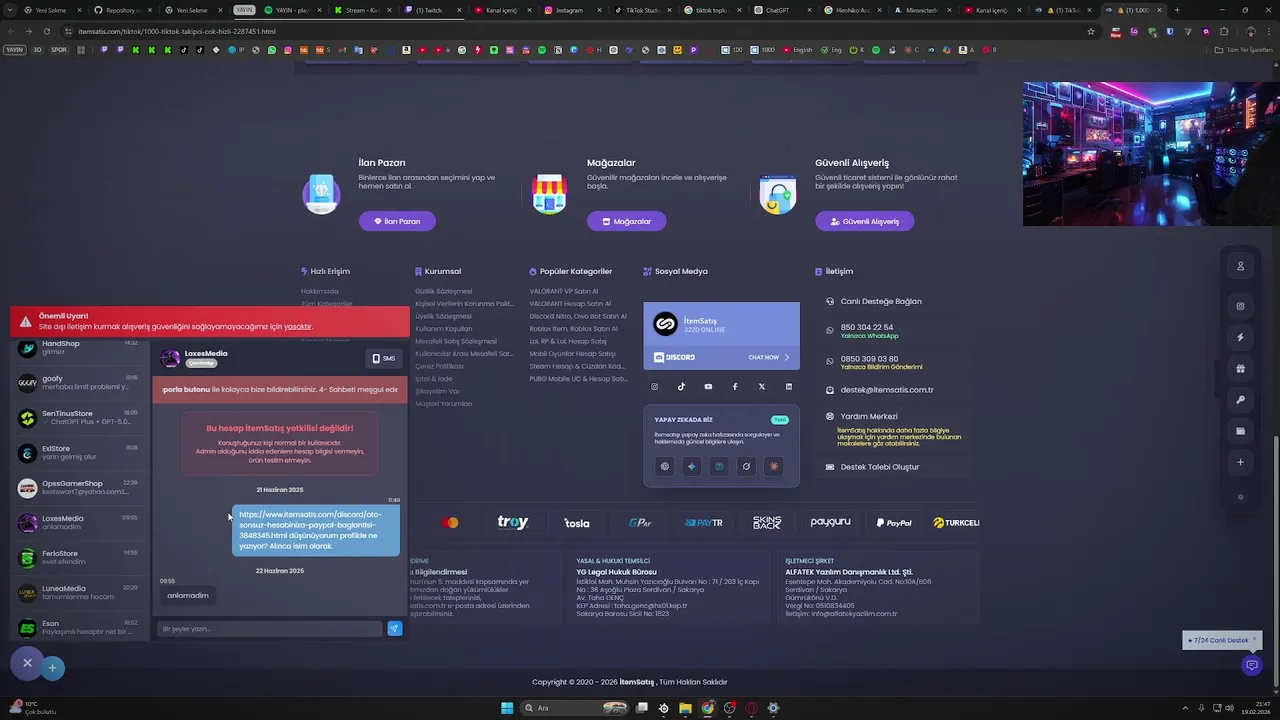Open the LuneaMedia conversation

click(80, 592)
